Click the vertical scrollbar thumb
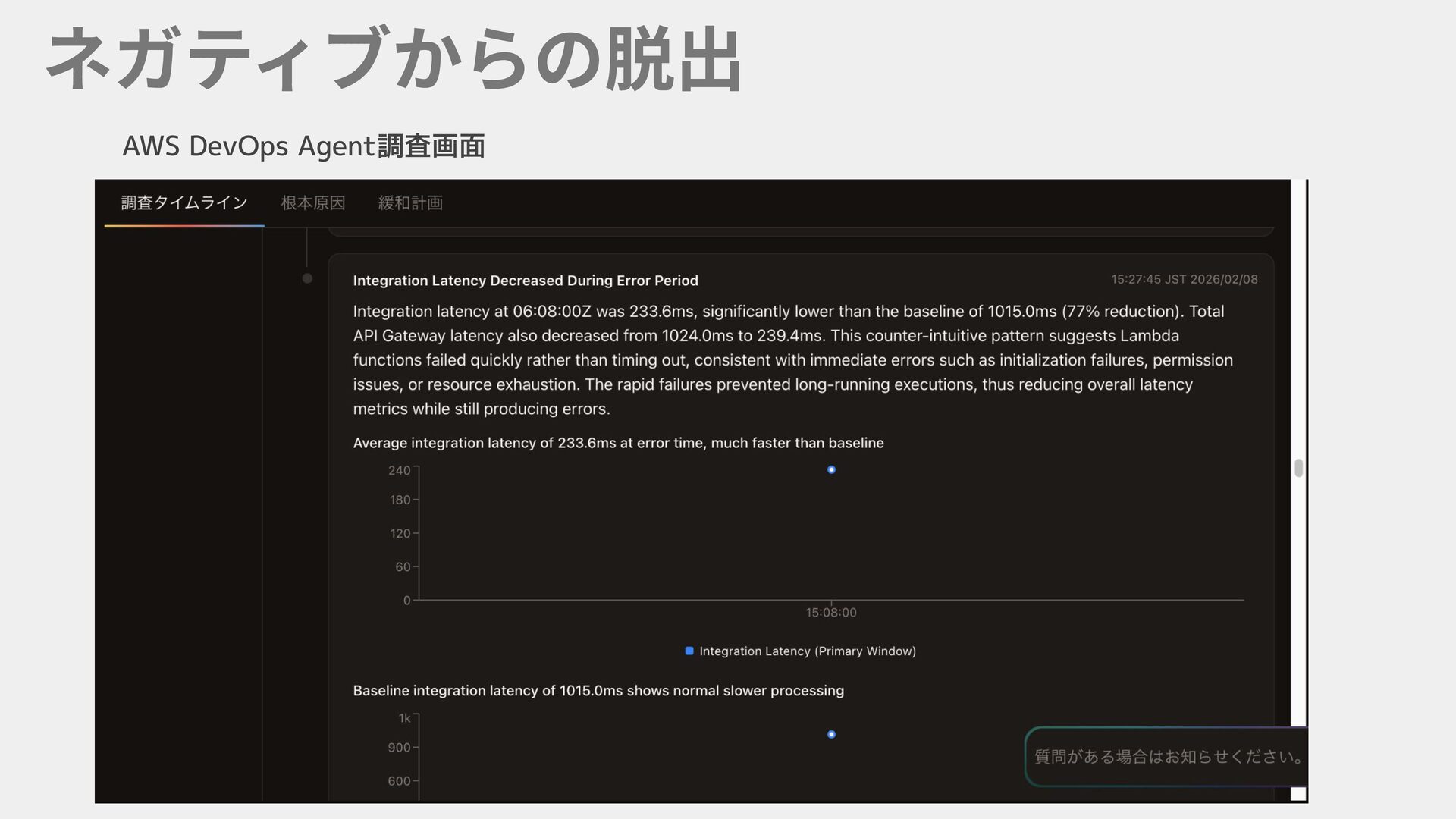Screen dimensions: 1456x819 click(x=1298, y=468)
